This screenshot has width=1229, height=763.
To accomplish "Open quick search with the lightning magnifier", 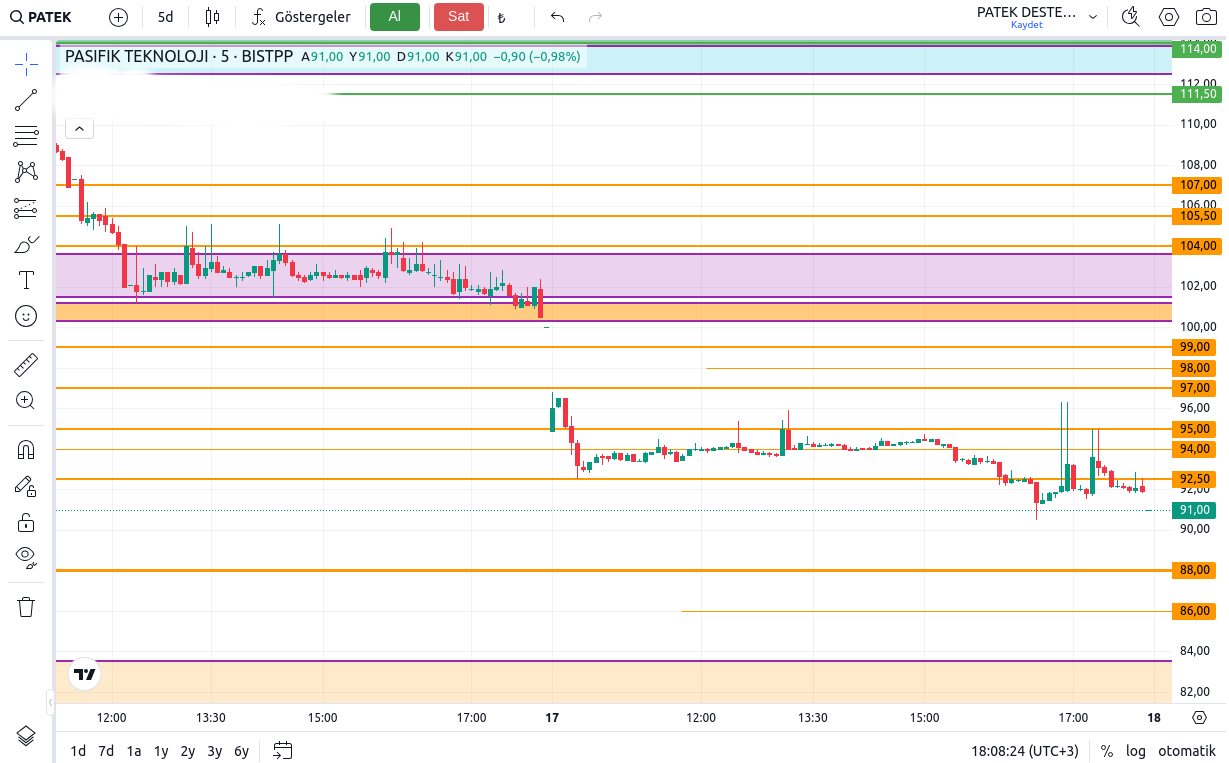I will pos(1130,17).
